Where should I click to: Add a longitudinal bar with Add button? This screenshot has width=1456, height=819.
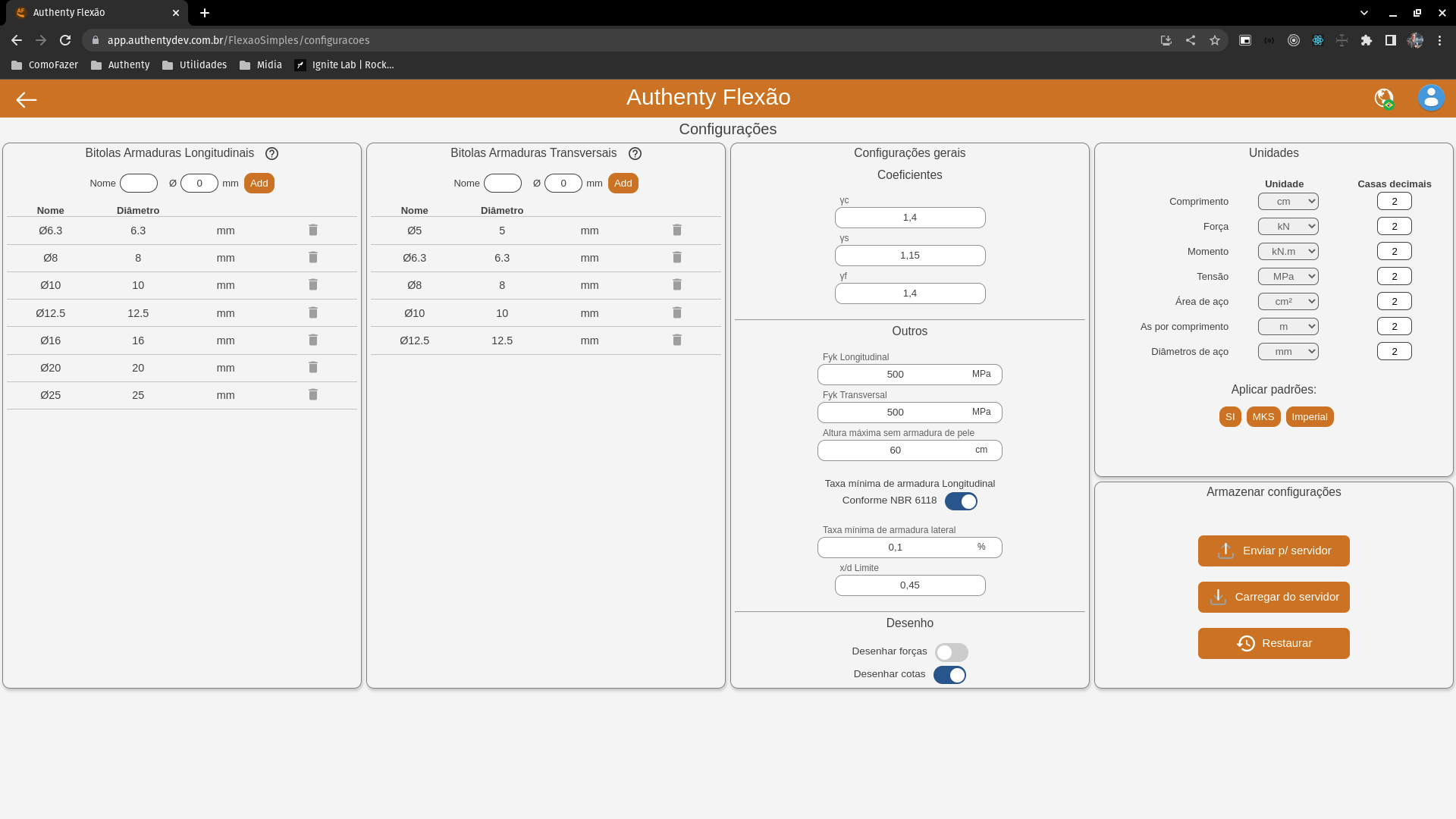pyautogui.click(x=259, y=184)
